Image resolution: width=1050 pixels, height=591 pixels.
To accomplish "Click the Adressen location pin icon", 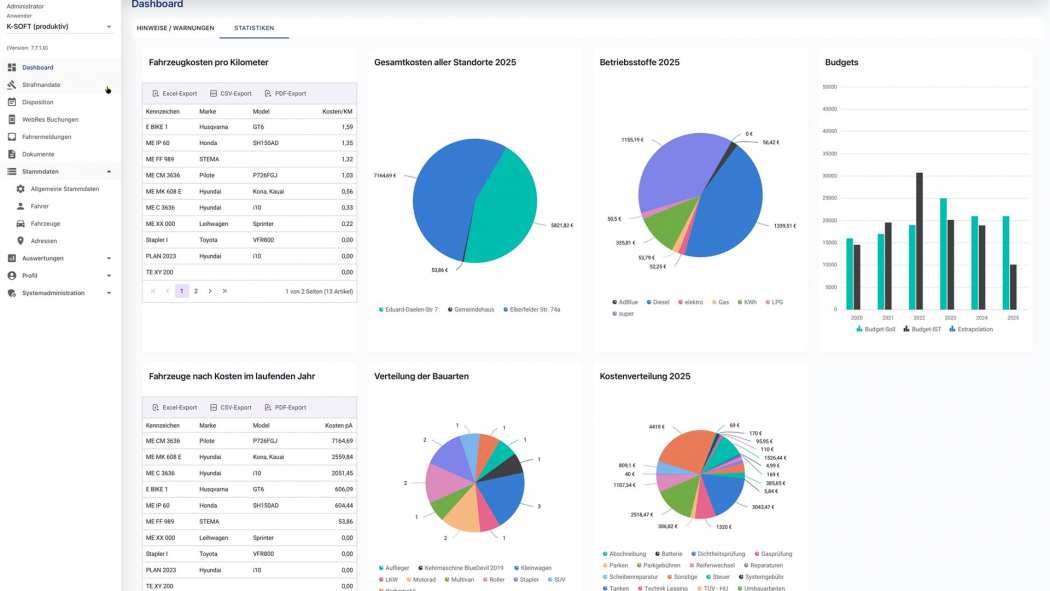I will (20, 241).
